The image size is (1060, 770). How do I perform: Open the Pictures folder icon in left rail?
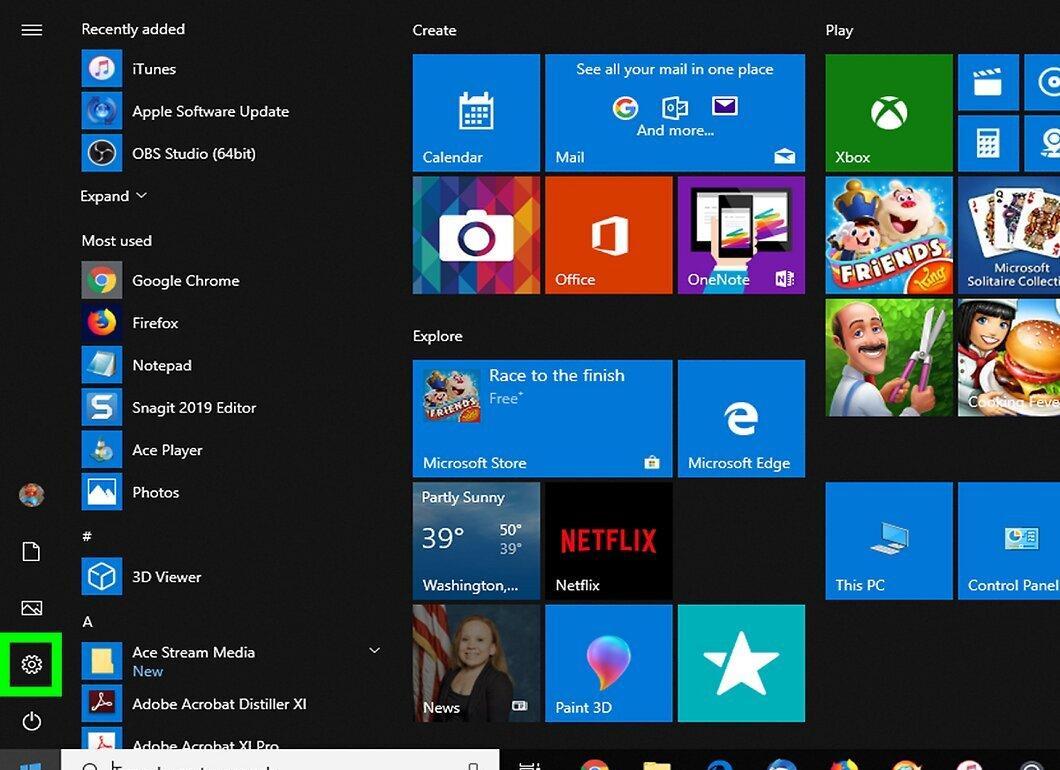point(31,608)
